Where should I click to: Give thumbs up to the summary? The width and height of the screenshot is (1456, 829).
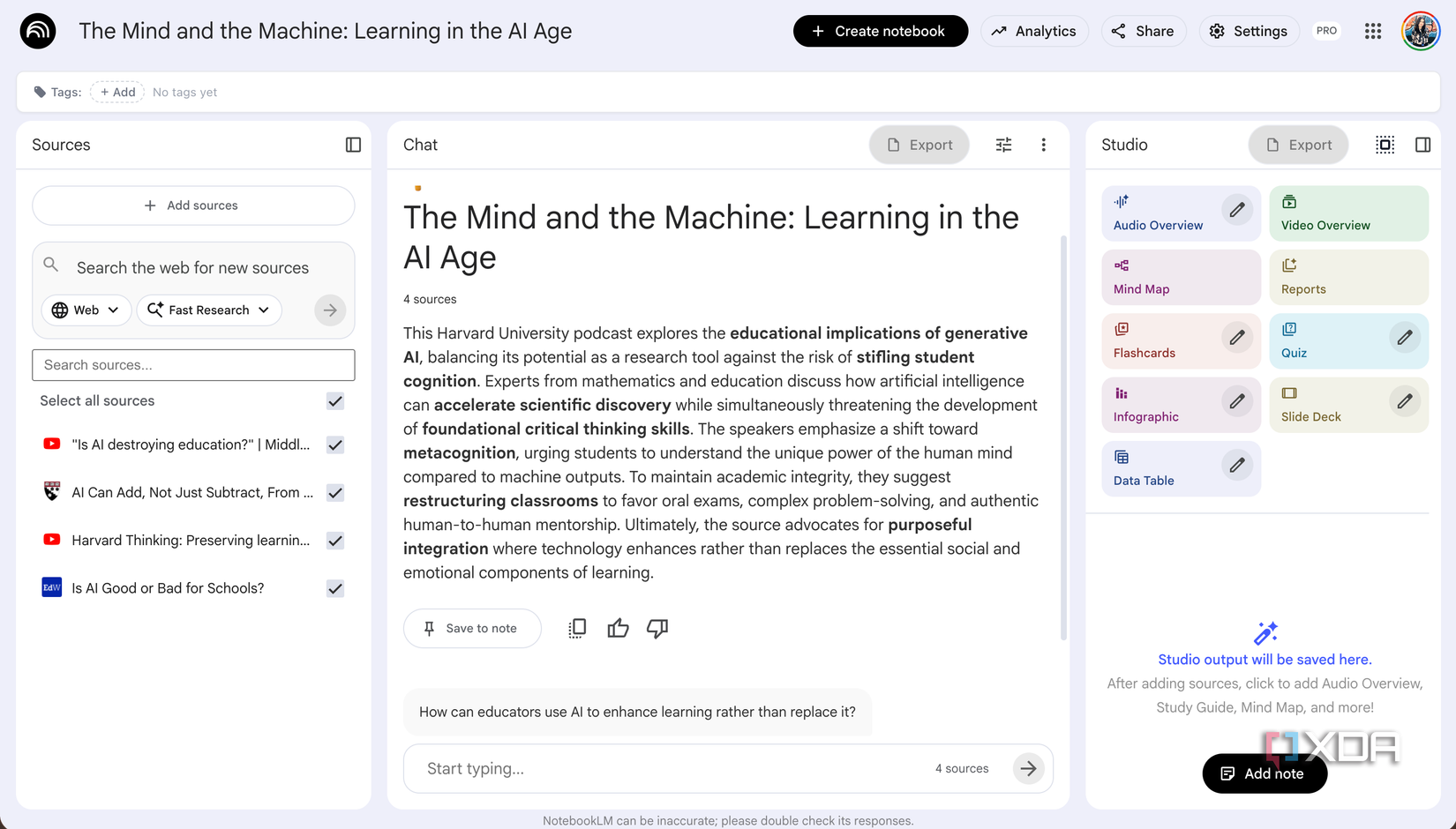tap(618, 628)
